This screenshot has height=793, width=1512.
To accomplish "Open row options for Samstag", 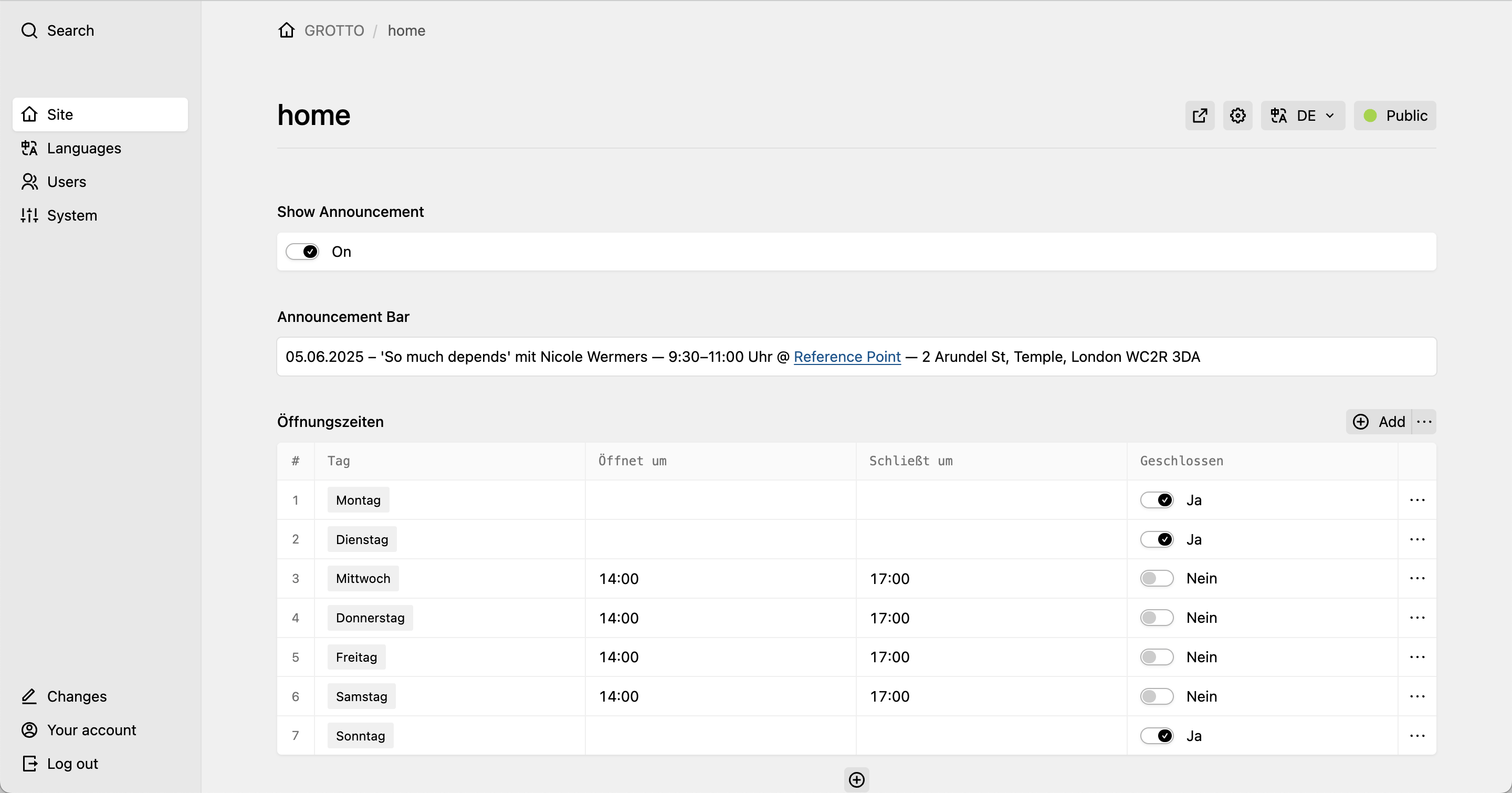I will click(x=1417, y=697).
